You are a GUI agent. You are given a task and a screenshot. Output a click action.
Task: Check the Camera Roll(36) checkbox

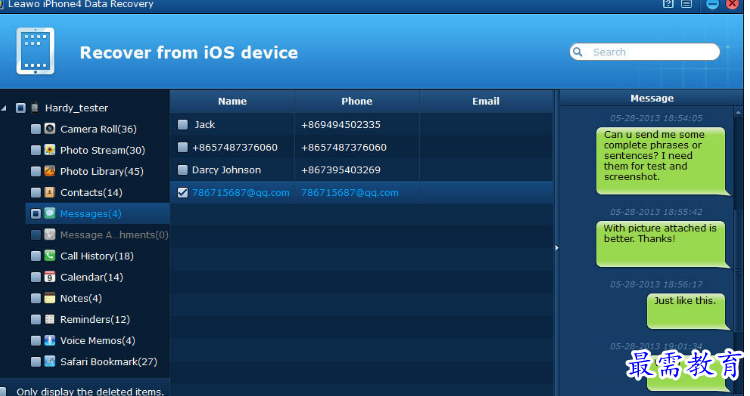click(36, 129)
